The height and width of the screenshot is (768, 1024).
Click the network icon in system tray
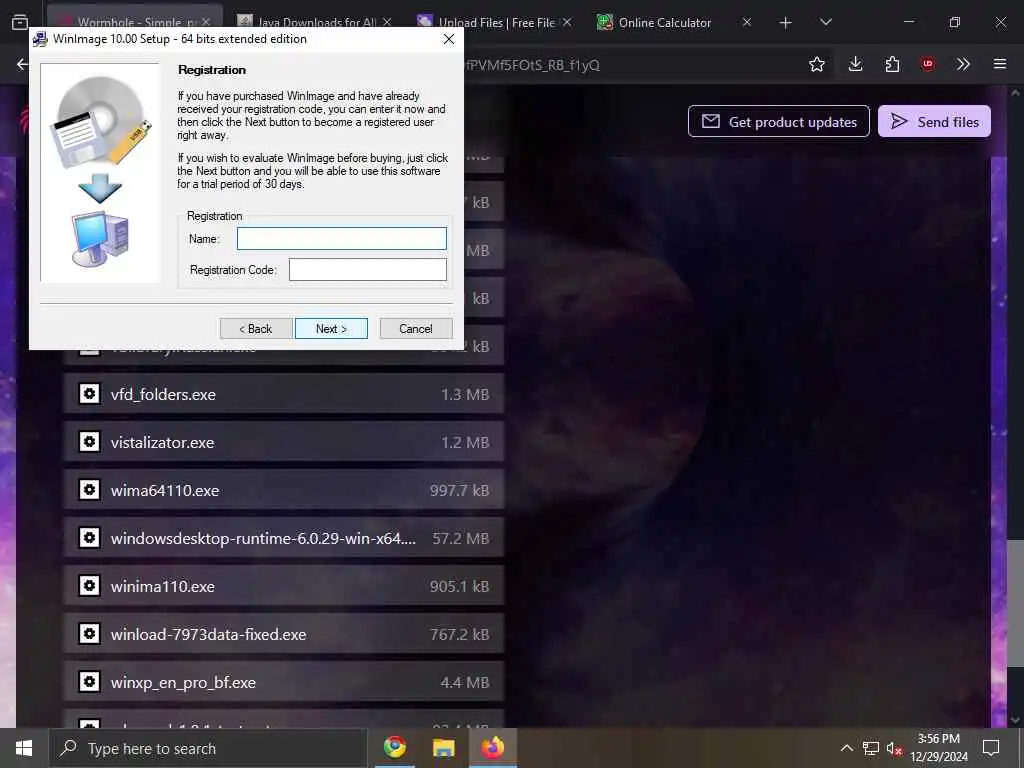871,748
